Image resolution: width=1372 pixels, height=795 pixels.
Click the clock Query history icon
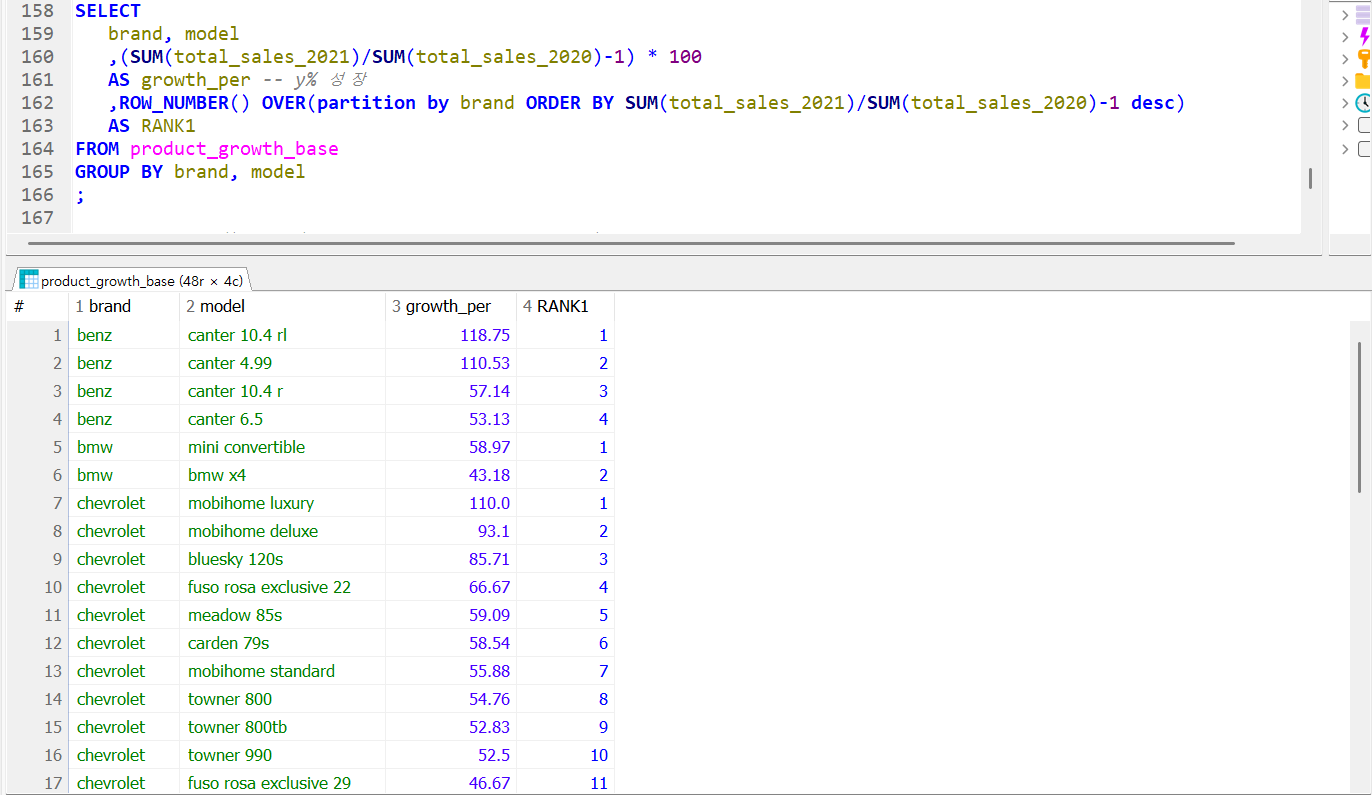(1364, 102)
